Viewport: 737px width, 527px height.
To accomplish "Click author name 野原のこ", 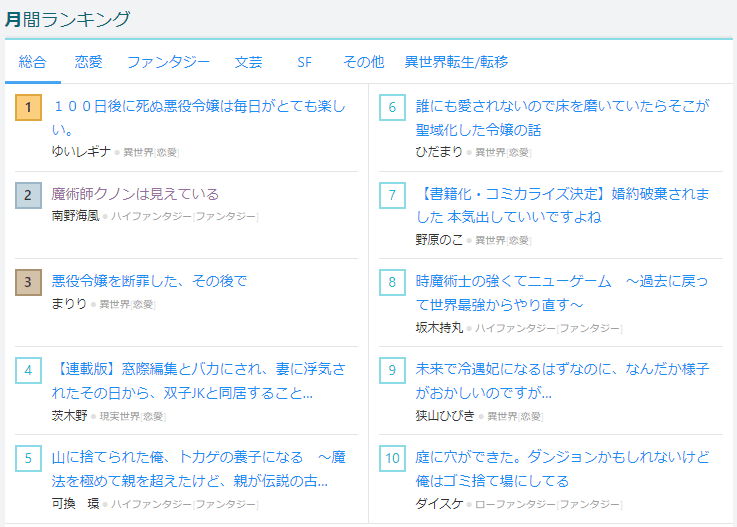I will pyautogui.click(x=439, y=240).
